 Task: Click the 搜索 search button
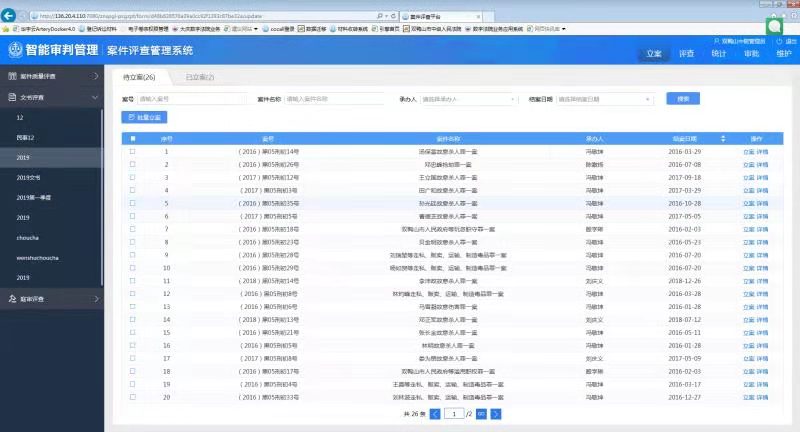pos(683,99)
